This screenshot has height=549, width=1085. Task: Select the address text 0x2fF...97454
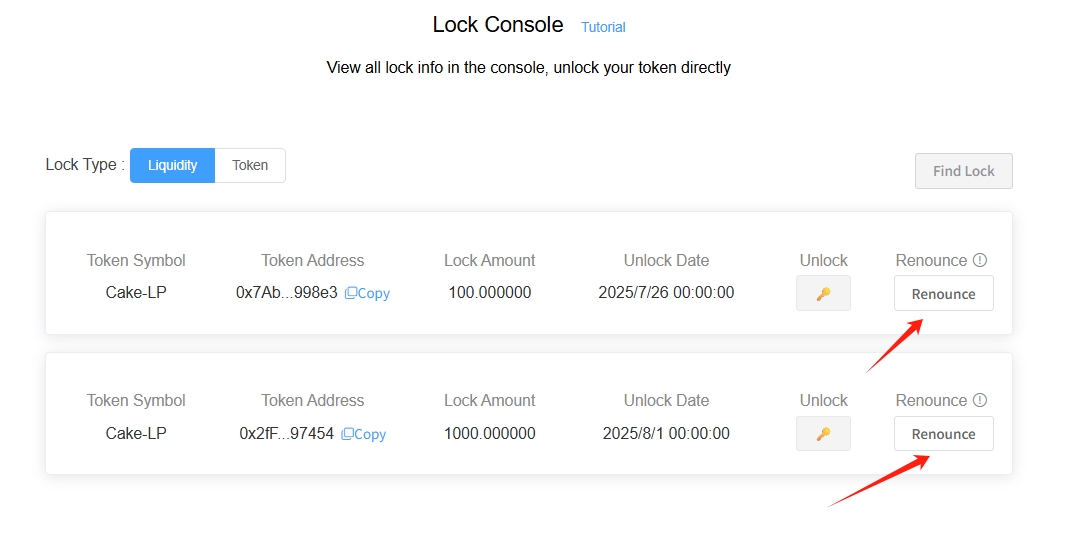(x=286, y=433)
